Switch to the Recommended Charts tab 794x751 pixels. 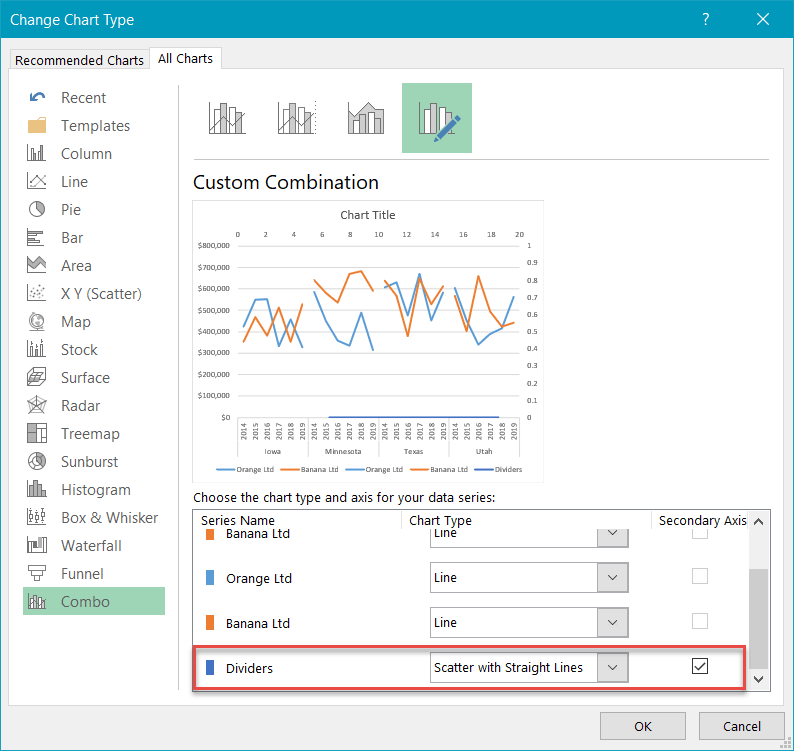80,60
